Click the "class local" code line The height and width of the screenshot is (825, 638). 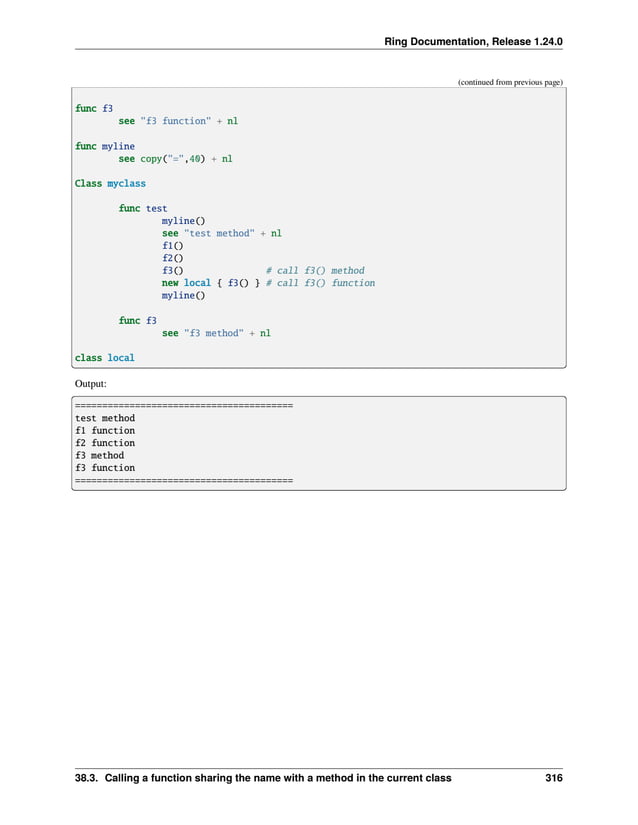coord(105,358)
